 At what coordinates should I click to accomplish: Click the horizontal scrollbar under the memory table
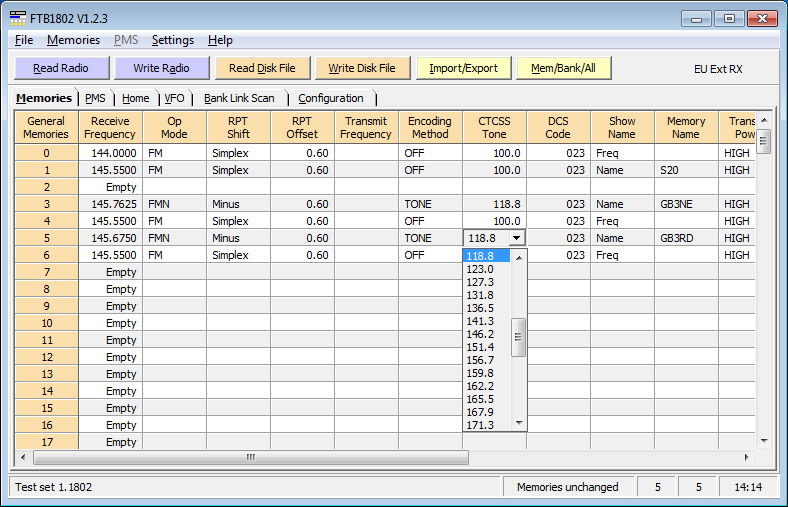pos(250,458)
